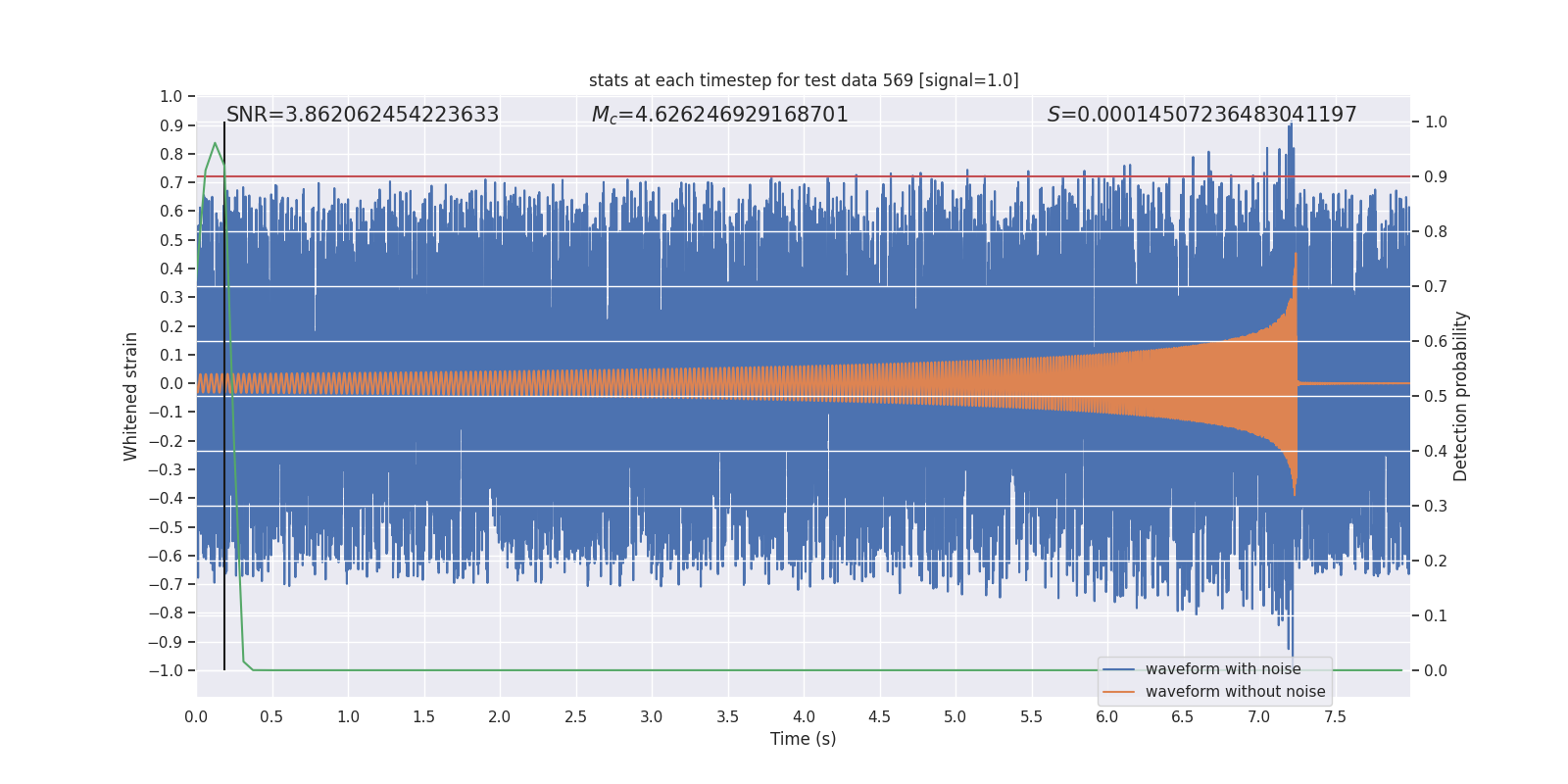Image resolution: width=1568 pixels, height=784 pixels.
Task: Click the 6.0 tick on the time axis
Action: 1106,716
